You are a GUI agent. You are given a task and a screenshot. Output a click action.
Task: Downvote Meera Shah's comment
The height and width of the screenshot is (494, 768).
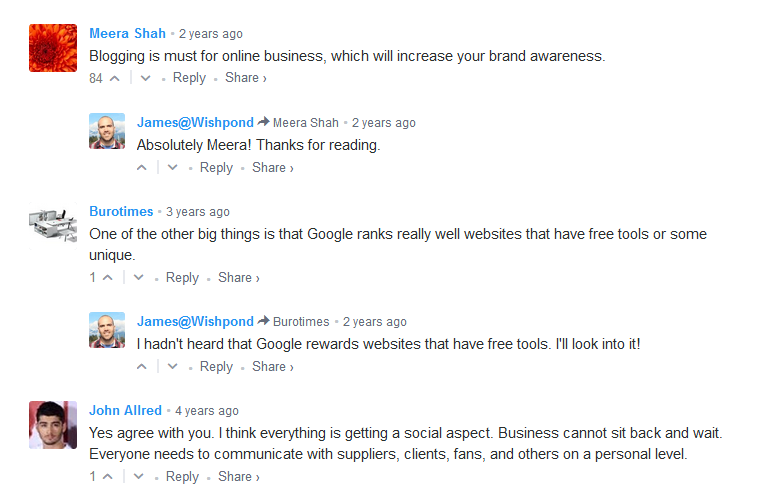146,78
